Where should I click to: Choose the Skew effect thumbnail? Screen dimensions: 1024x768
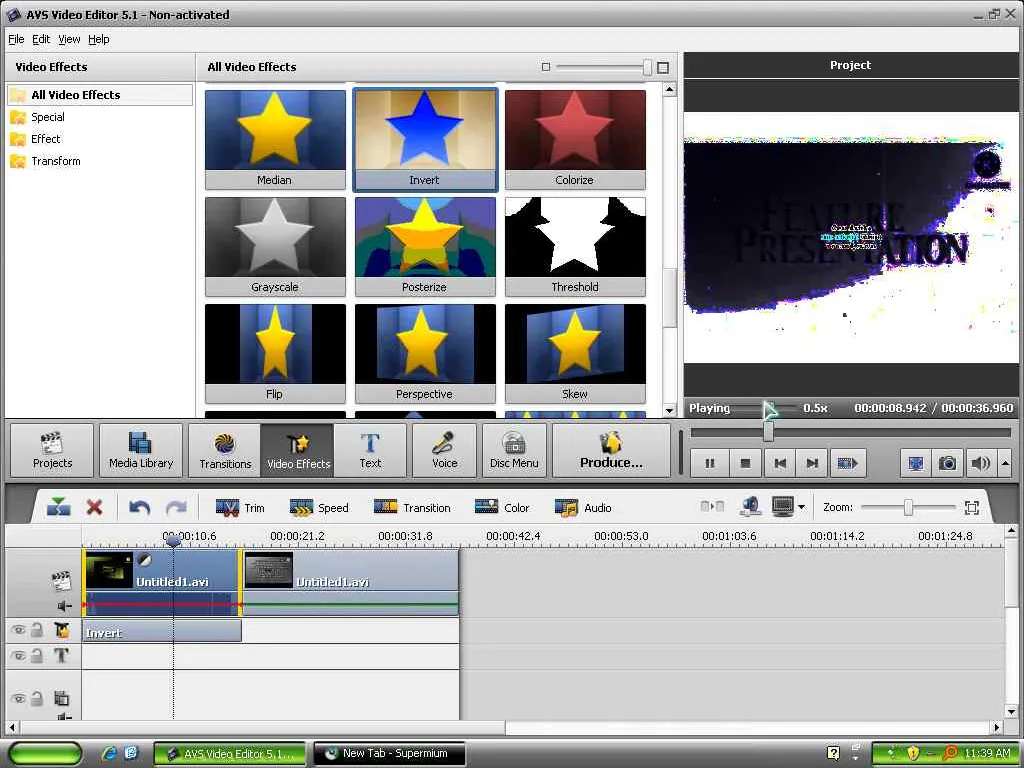coord(575,353)
